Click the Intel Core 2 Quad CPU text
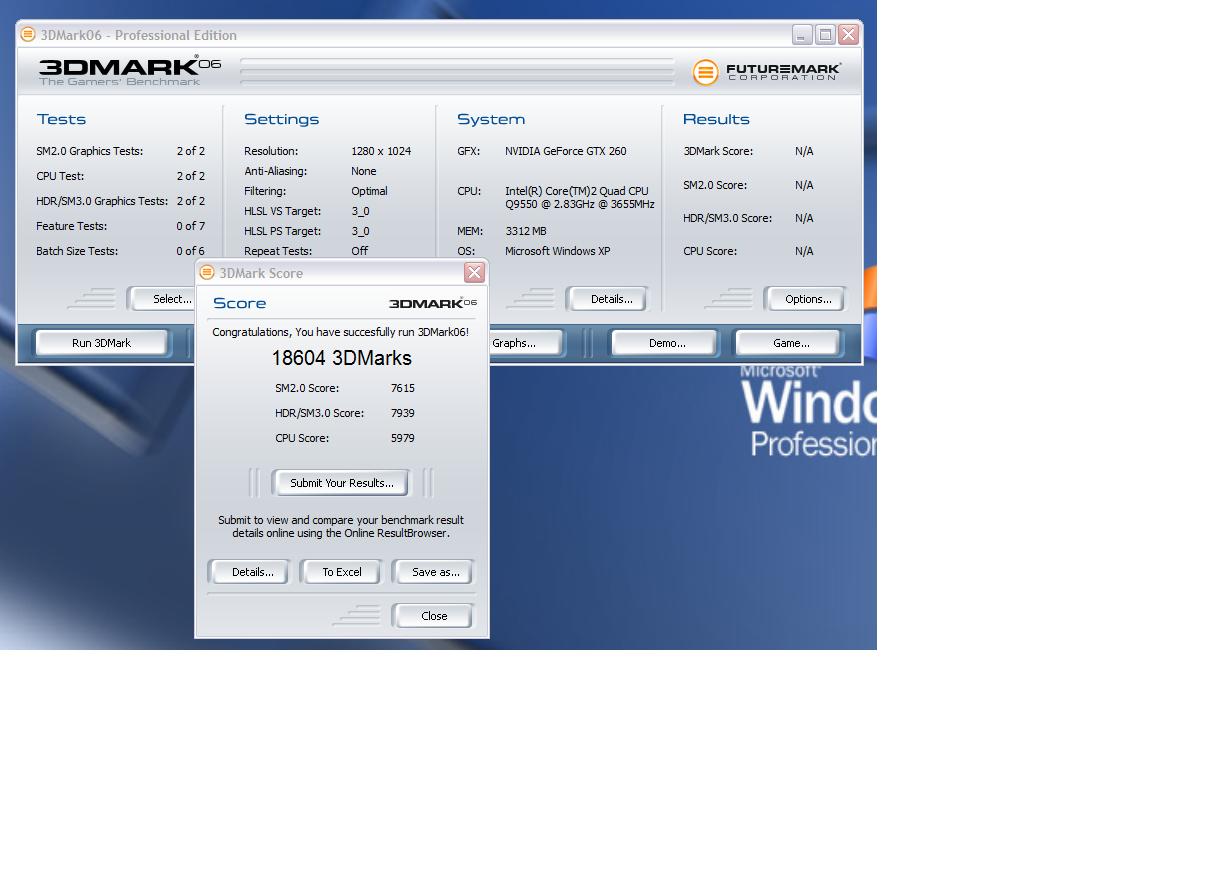This screenshot has height=874, width=1218. 579,197
